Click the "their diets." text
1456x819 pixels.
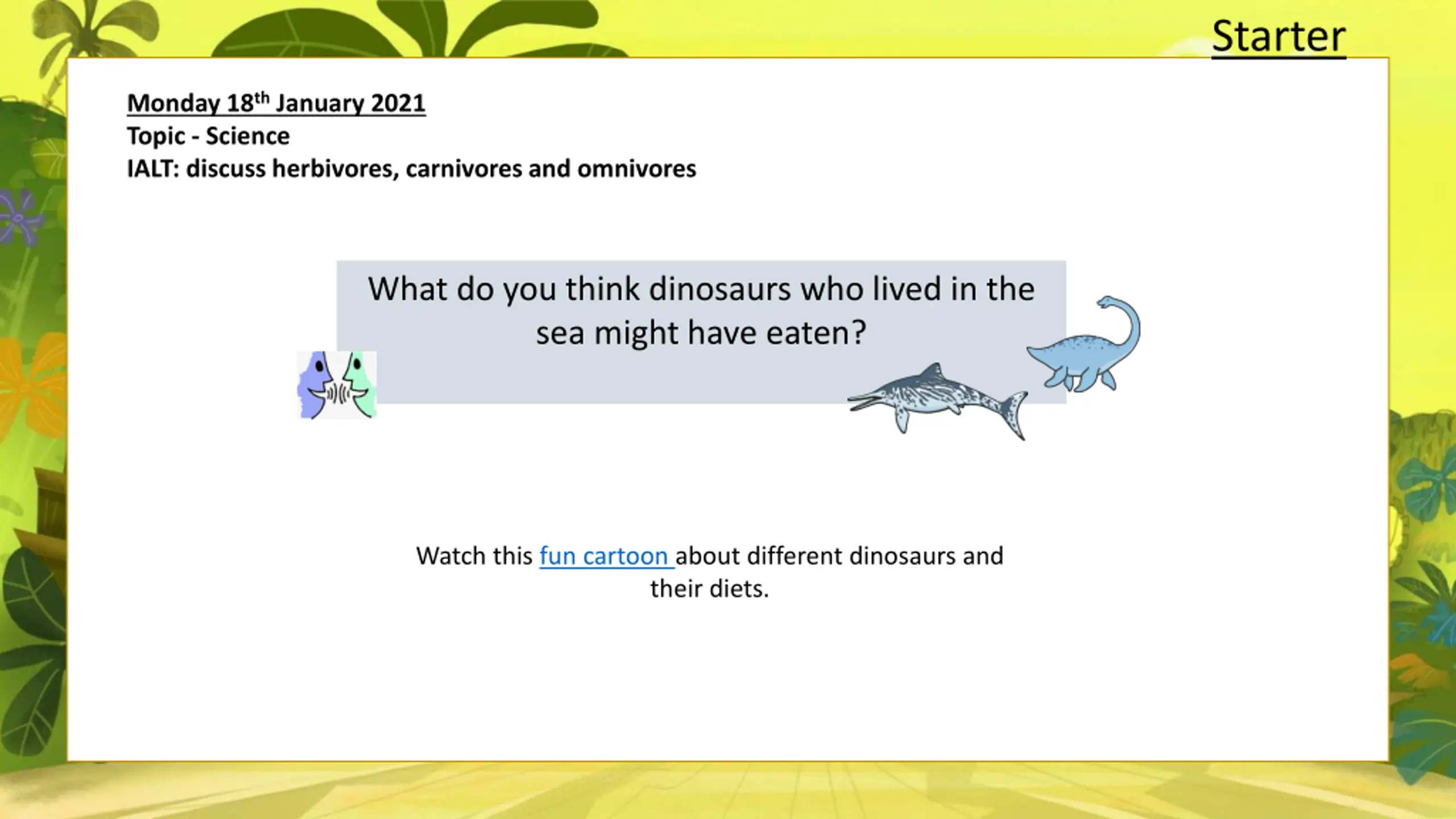(x=710, y=589)
